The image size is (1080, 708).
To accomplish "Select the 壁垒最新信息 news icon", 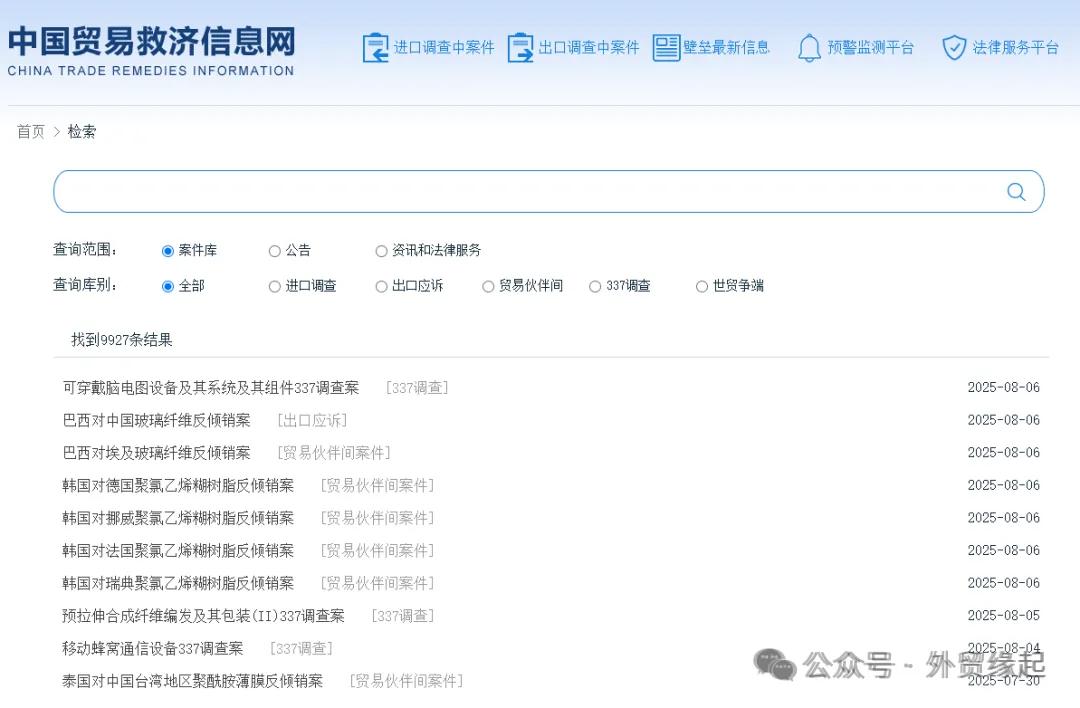I will [x=668, y=46].
